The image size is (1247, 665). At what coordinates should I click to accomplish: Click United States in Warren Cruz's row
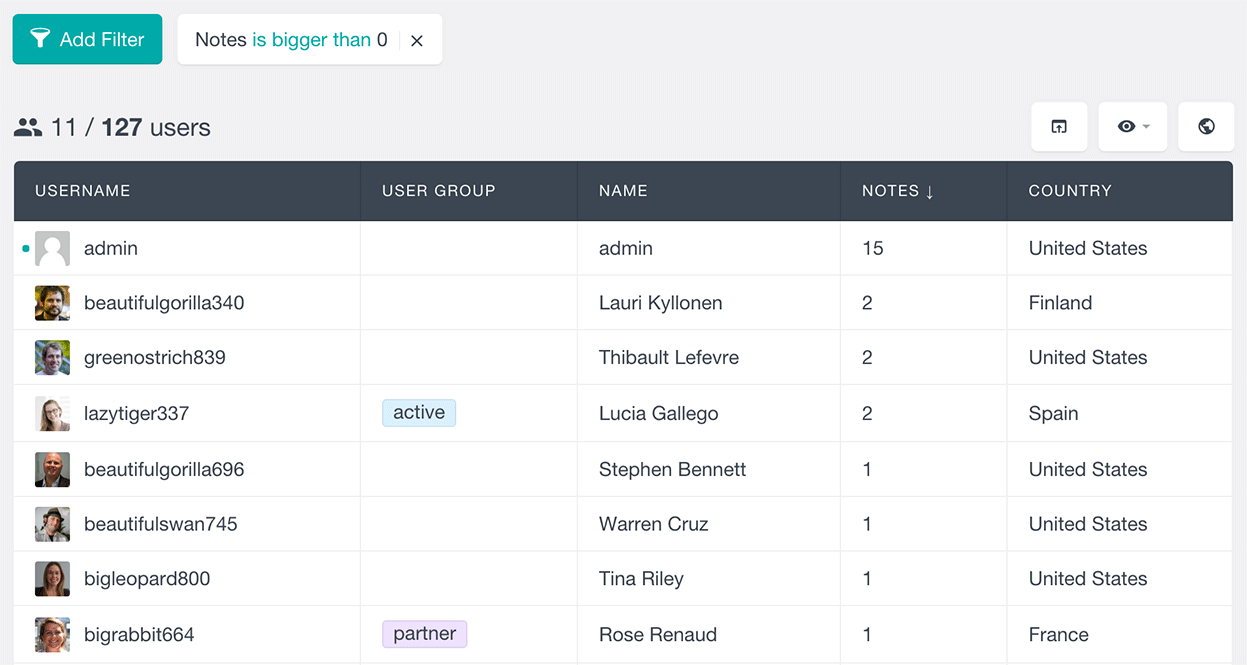coord(1088,524)
